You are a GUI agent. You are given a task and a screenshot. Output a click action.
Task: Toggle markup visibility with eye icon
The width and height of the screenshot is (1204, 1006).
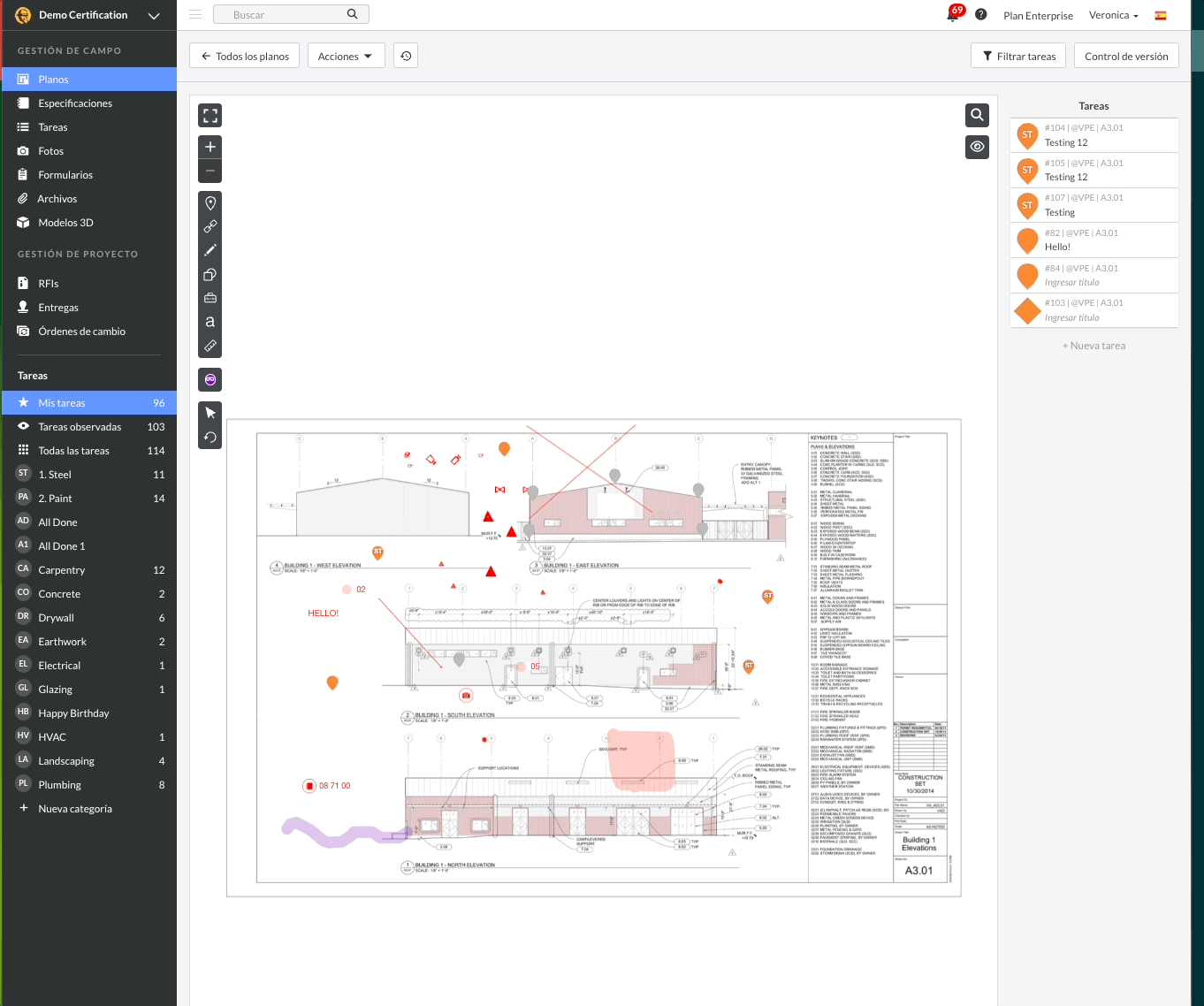[977, 147]
